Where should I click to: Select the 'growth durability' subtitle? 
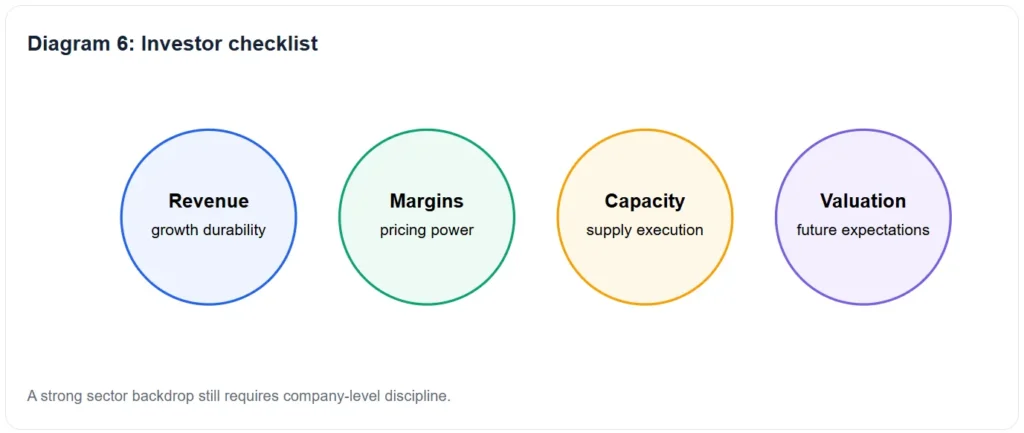pyautogui.click(x=208, y=231)
